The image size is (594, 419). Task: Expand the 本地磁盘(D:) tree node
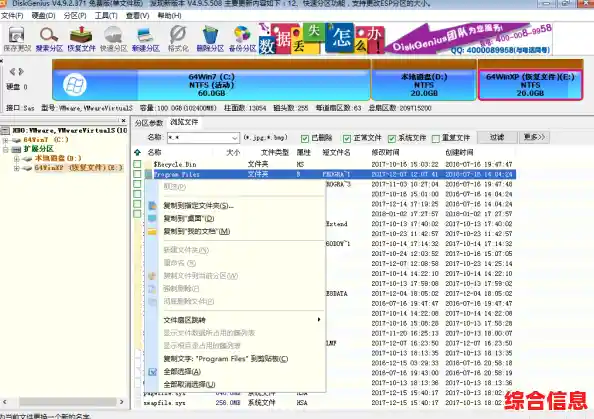[16, 159]
